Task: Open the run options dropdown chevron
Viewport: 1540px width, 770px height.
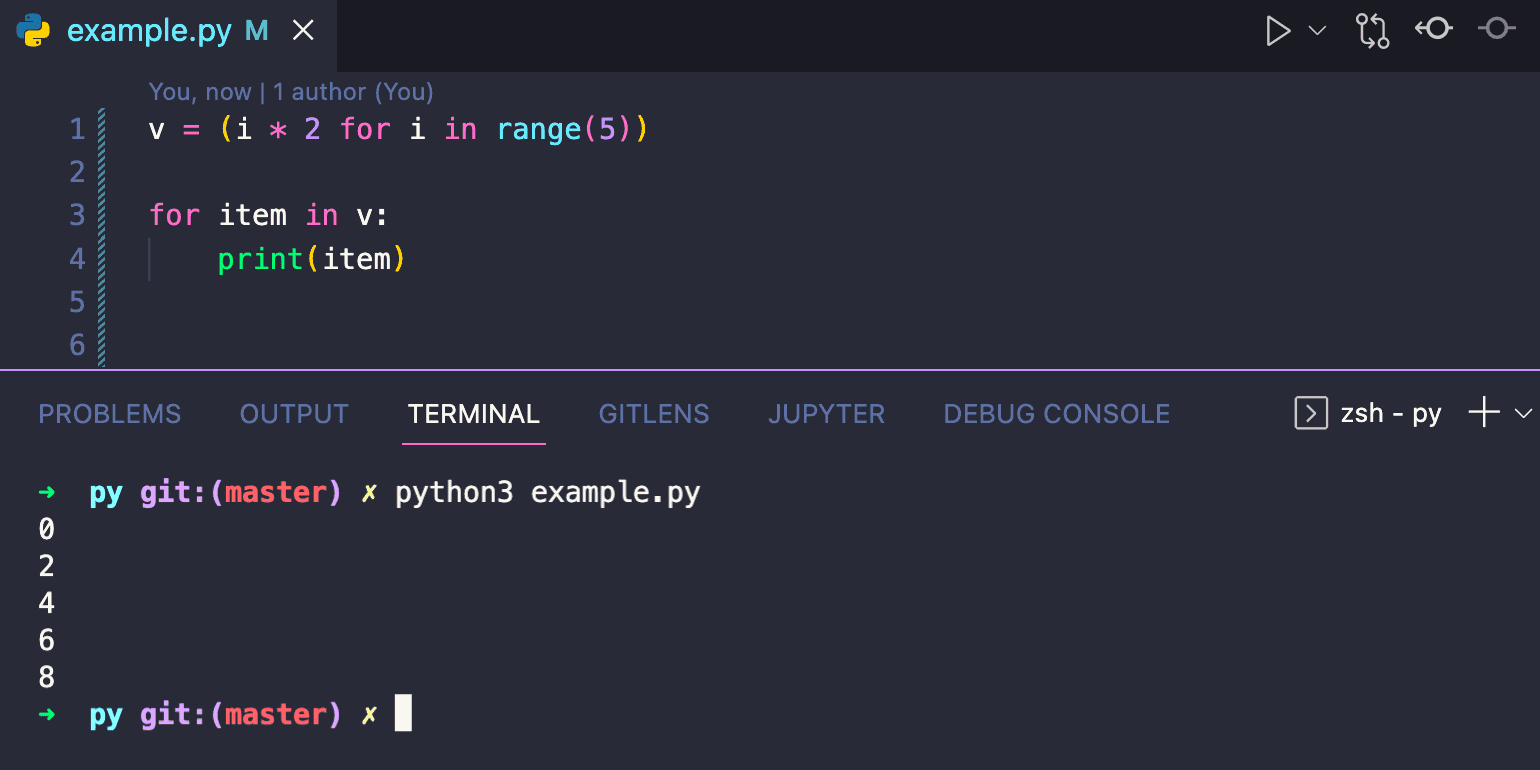Action: coord(1317,31)
